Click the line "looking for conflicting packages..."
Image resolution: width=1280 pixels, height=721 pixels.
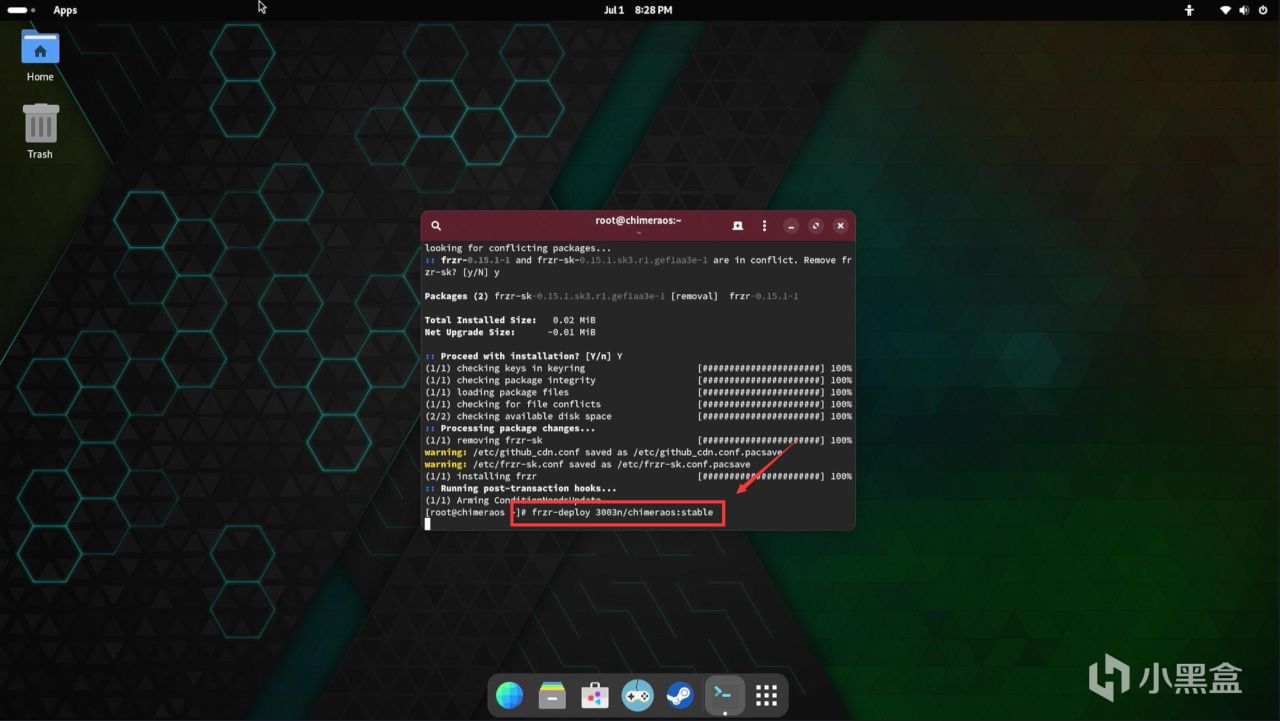pos(517,248)
